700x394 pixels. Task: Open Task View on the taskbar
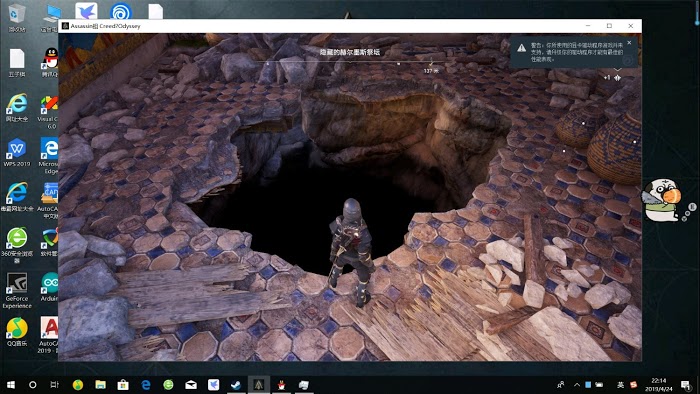pyautogui.click(x=54, y=385)
